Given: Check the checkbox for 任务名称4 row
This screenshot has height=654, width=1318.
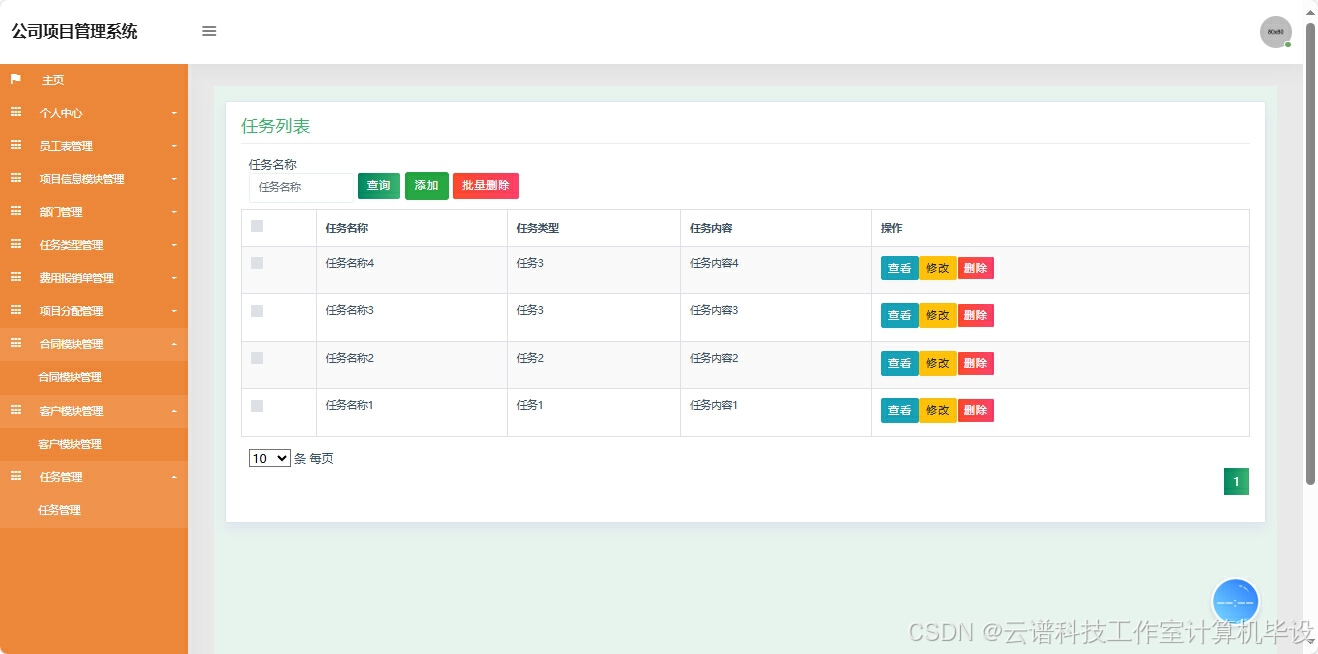Looking at the screenshot, I should (x=255, y=261).
